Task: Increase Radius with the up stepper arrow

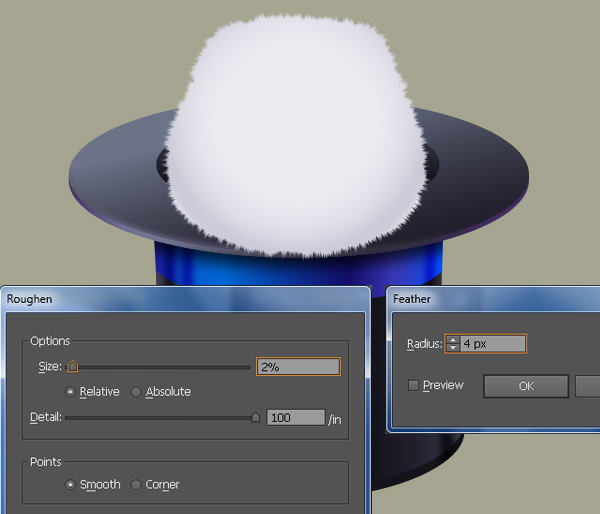Action: [453, 340]
